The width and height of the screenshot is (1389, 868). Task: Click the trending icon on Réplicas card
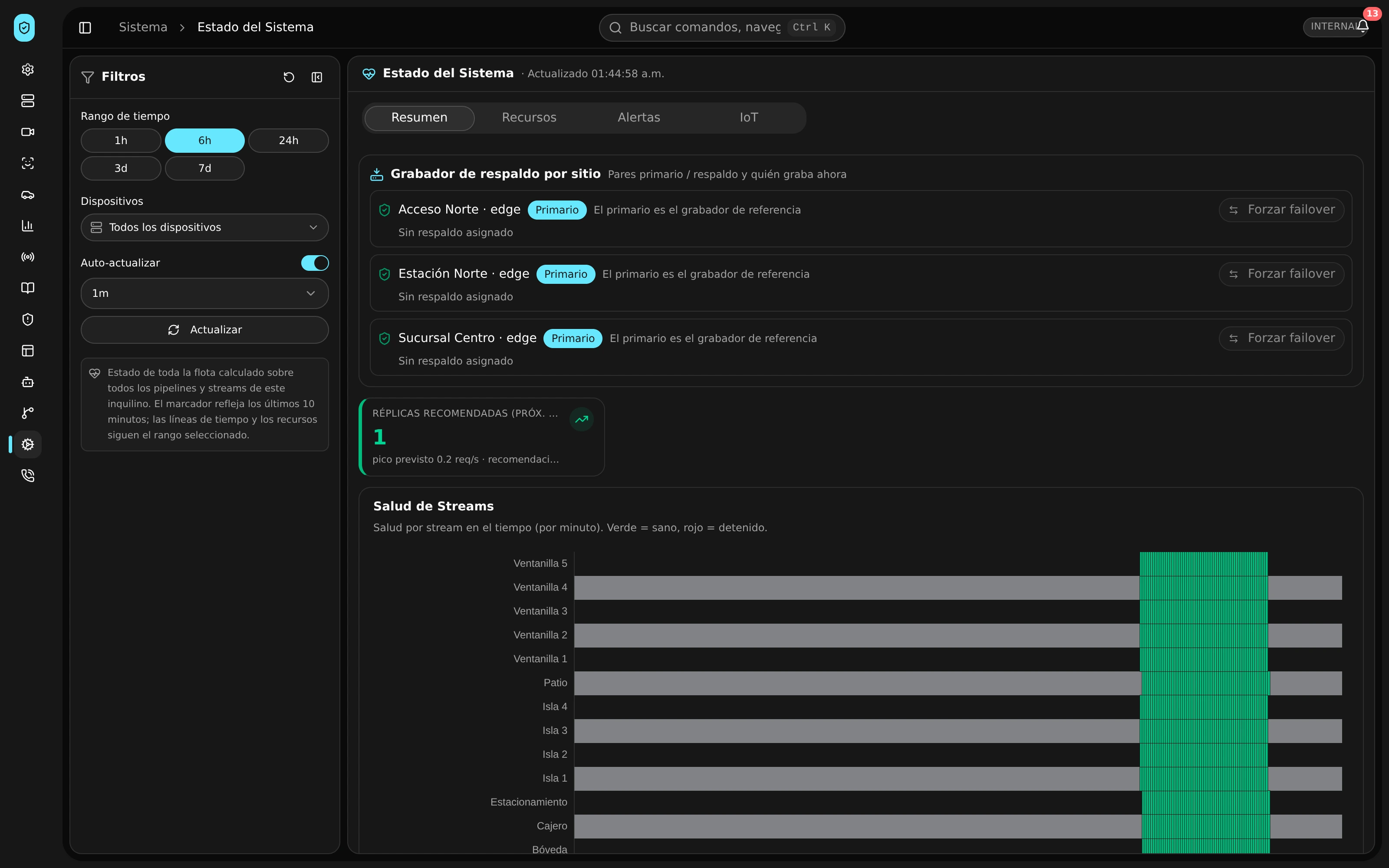pyautogui.click(x=582, y=419)
